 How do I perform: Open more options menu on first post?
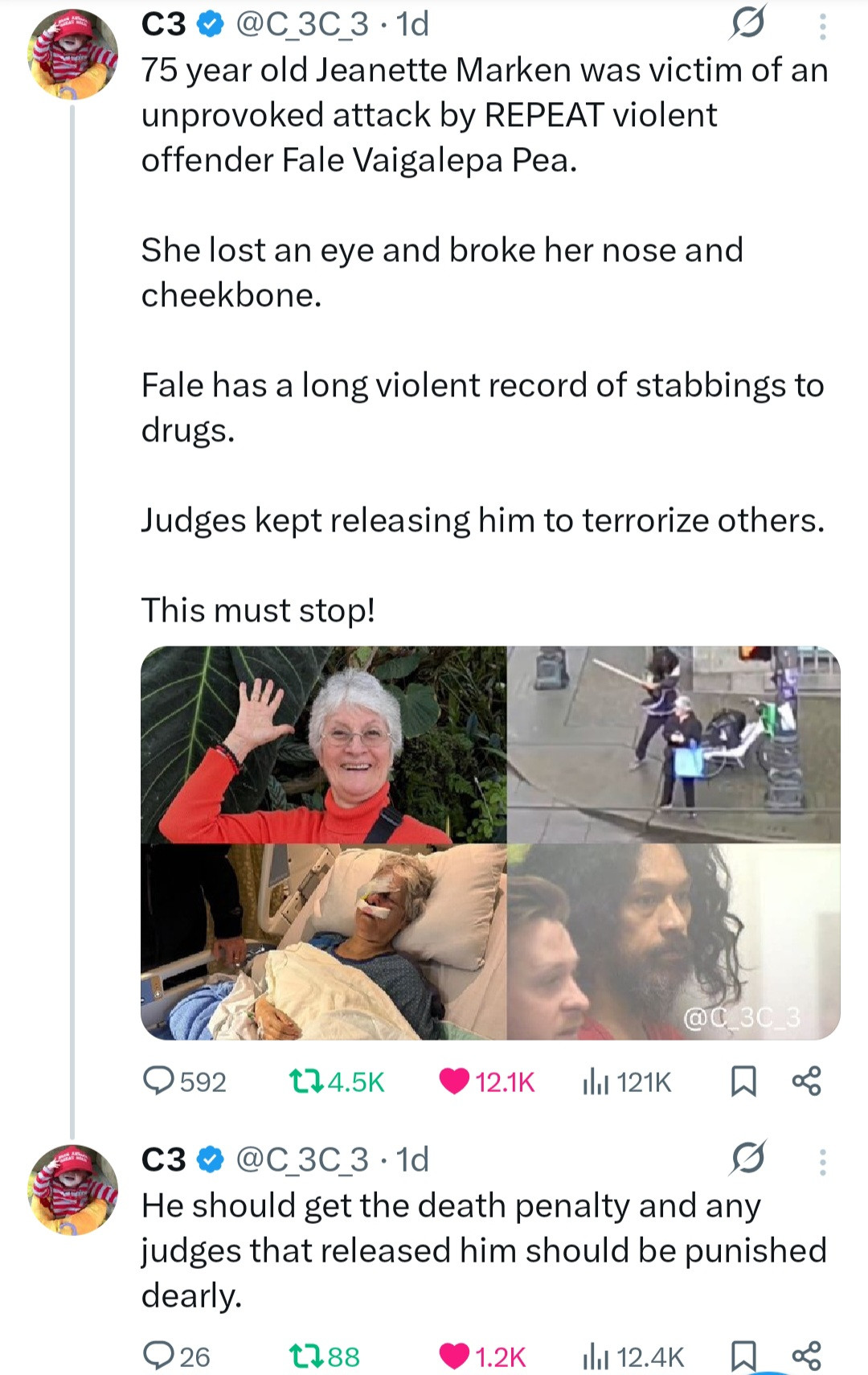pyautogui.click(x=821, y=27)
